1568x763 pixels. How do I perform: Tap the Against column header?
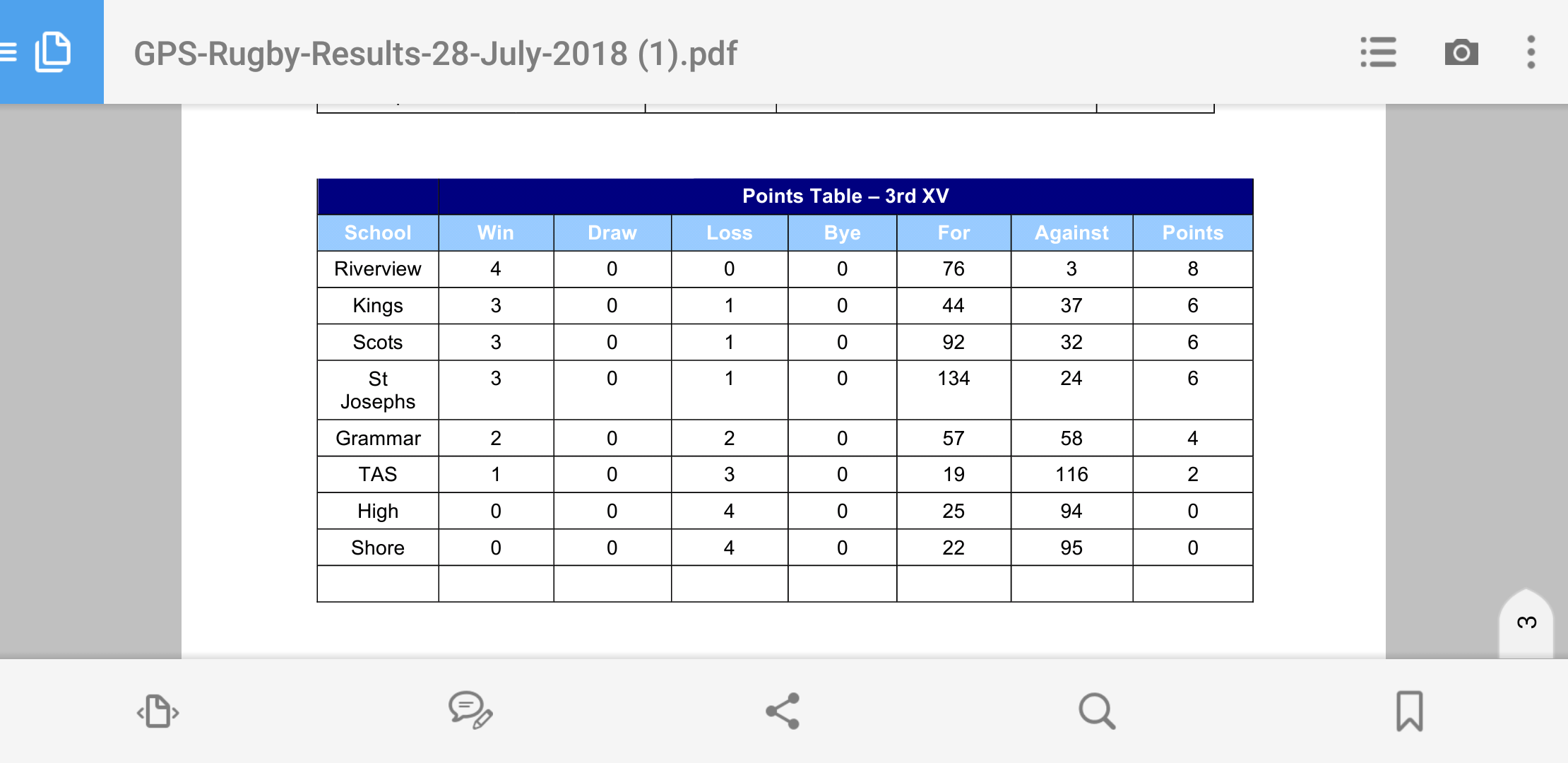[1071, 232]
